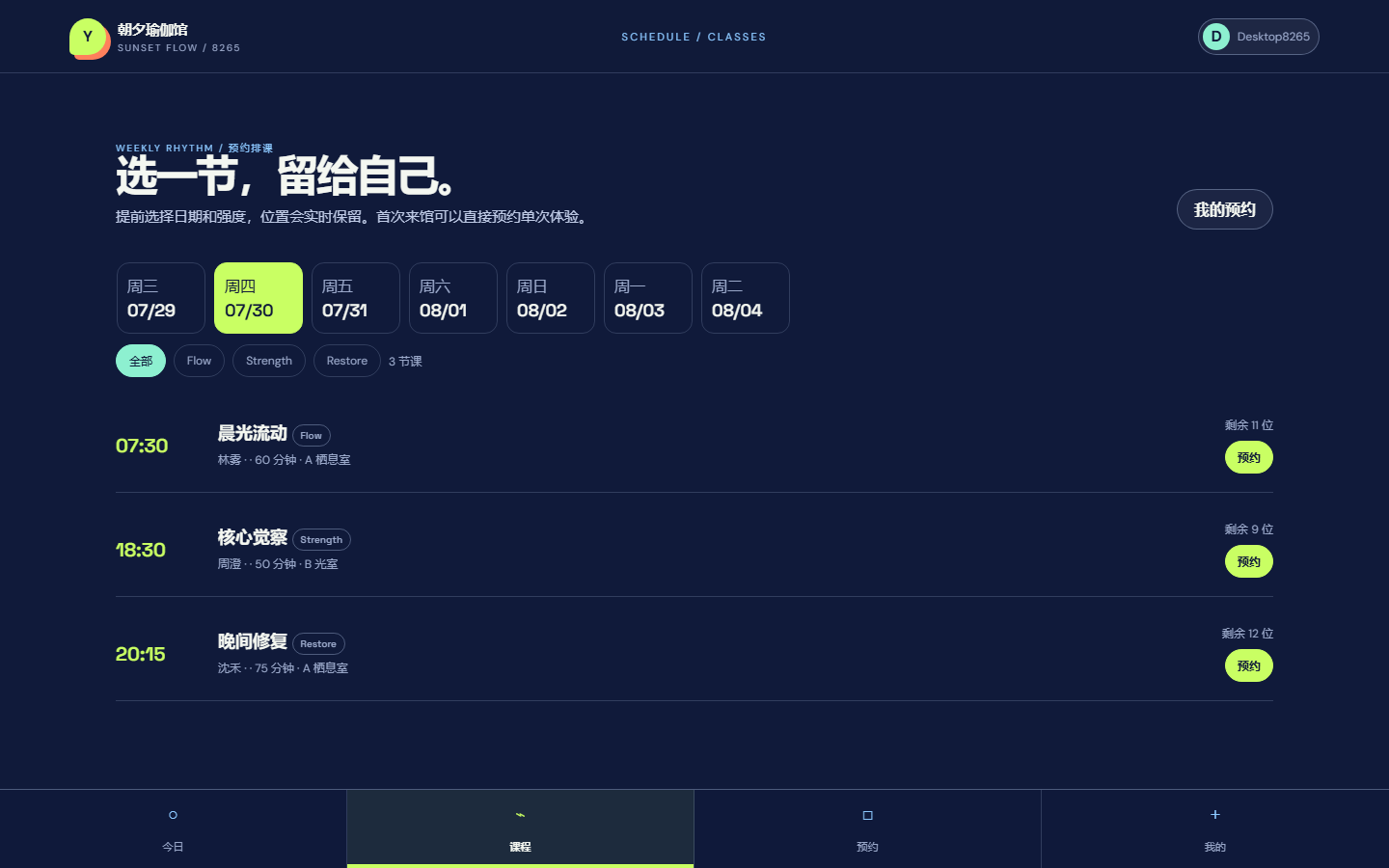This screenshot has height=868, width=1389.
Task: Toggle the Flow filter chip
Action: [199, 361]
